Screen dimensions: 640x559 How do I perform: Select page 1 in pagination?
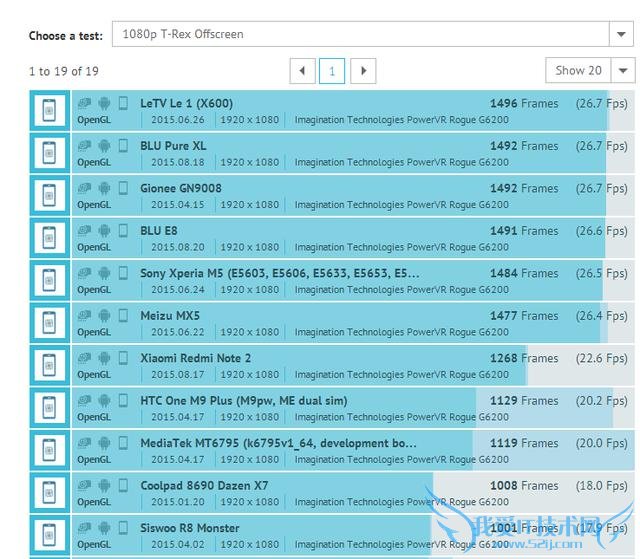[332, 71]
